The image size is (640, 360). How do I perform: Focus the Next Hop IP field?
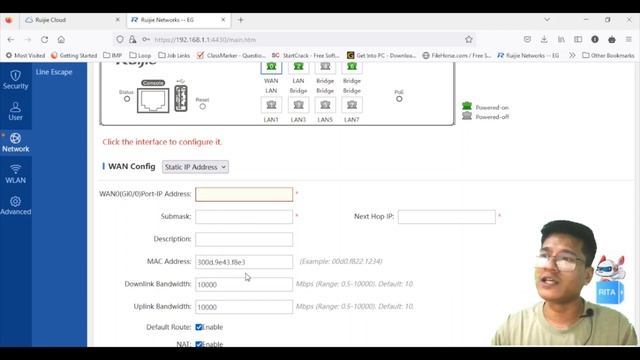click(x=447, y=217)
